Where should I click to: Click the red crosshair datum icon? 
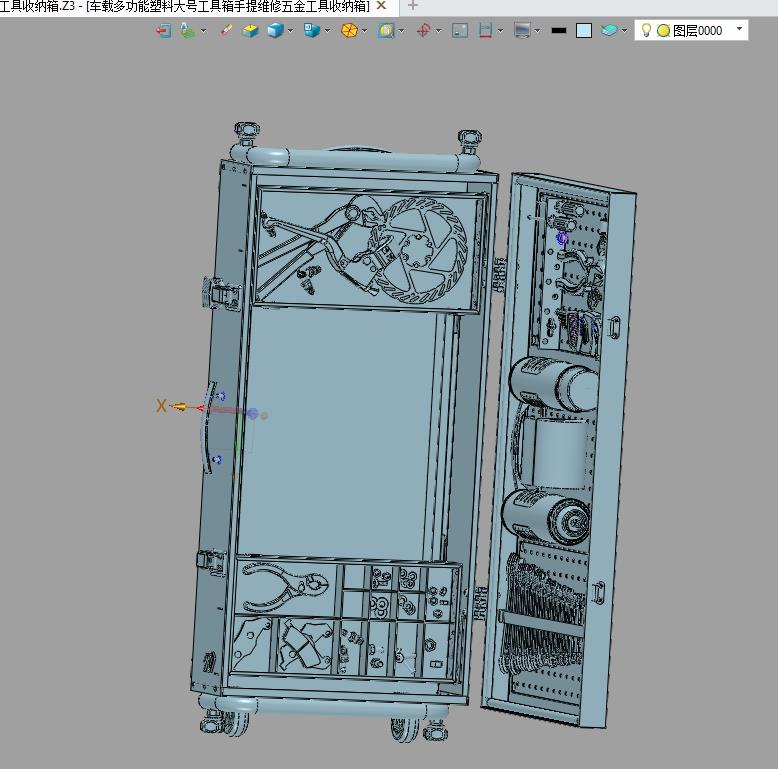click(423, 31)
